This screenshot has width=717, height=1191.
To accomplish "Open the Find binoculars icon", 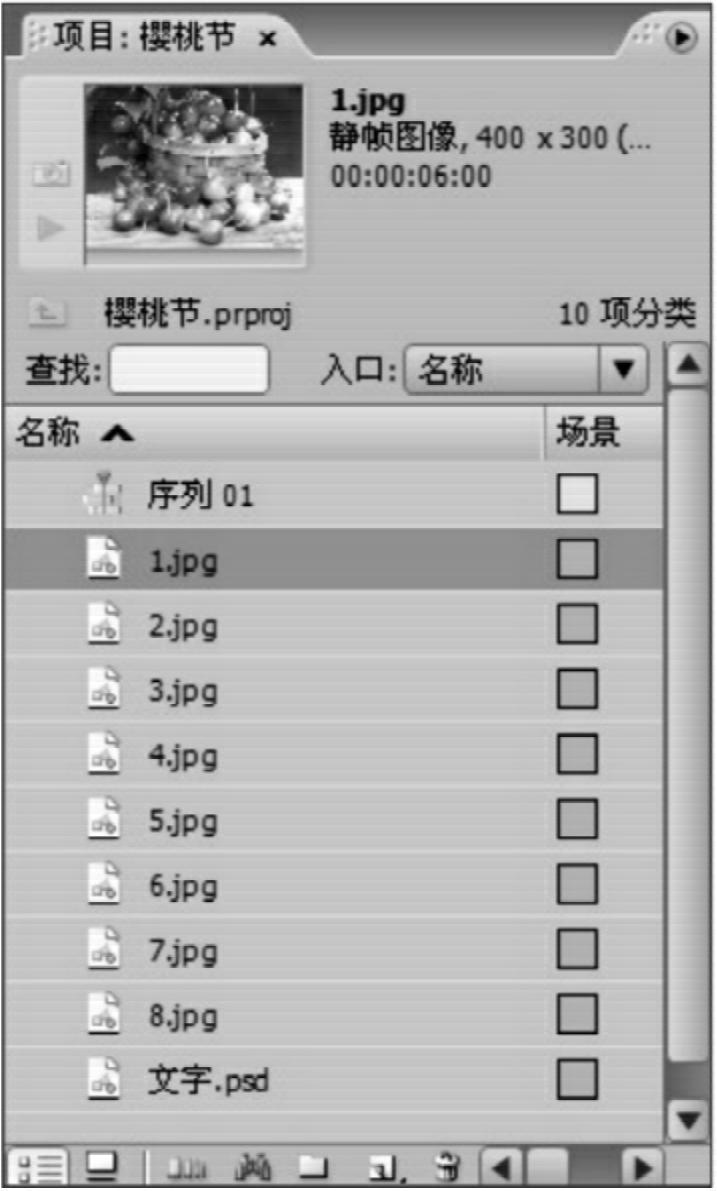I will [254, 1167].
